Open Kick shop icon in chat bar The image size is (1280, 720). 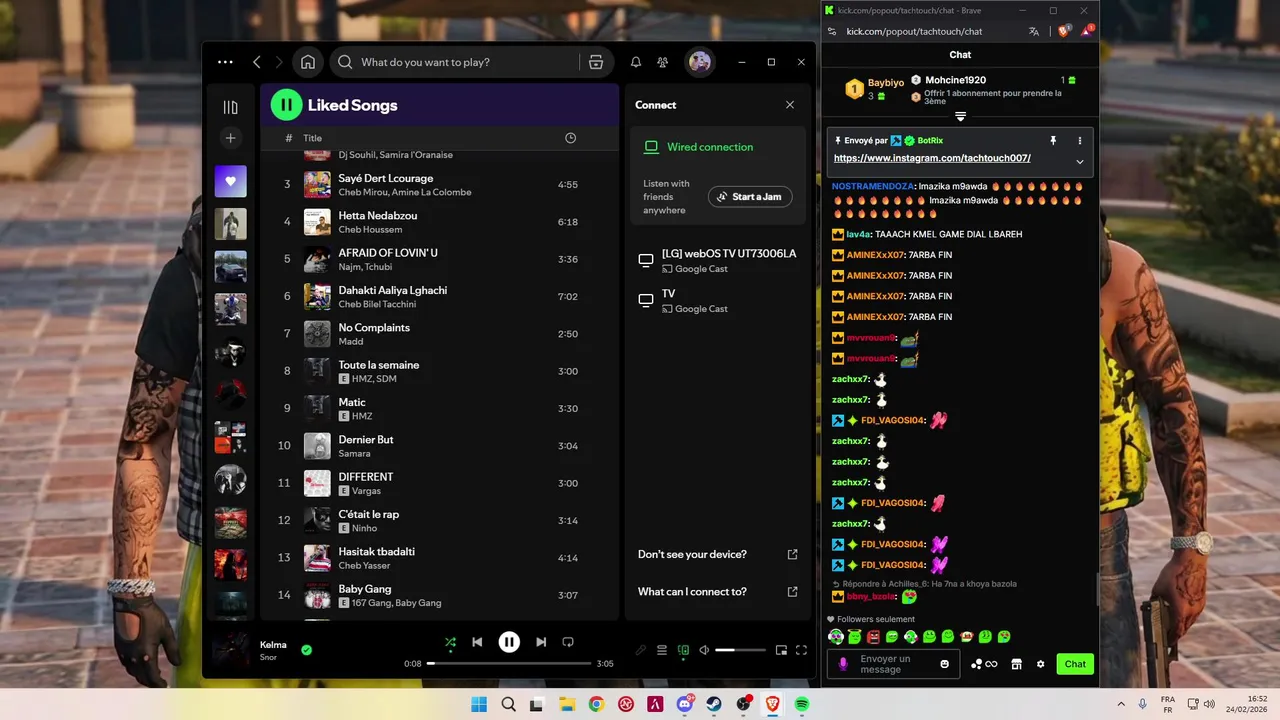pos(1016,664)
